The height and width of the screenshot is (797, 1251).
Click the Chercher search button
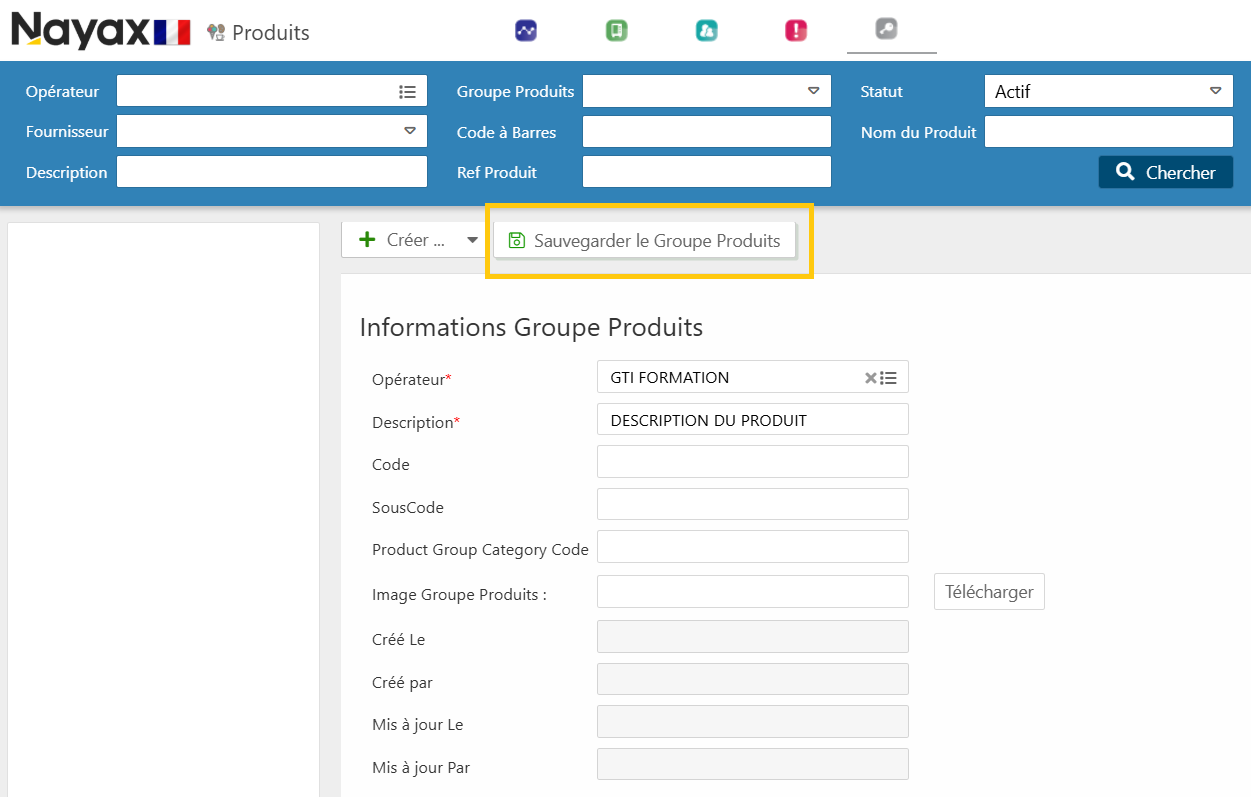point(1165,172)
